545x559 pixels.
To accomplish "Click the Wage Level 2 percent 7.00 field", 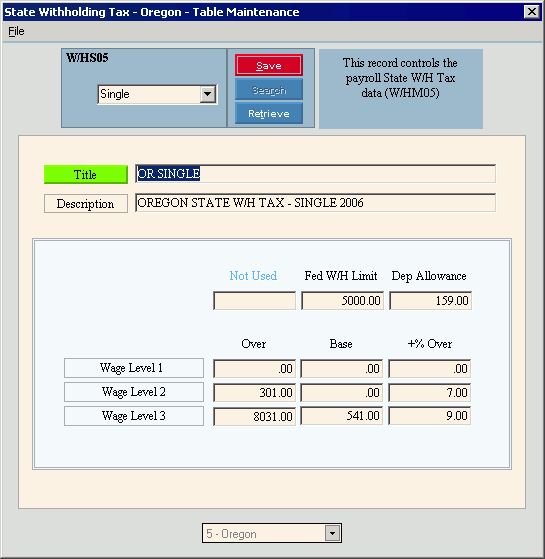I will click(x=430, y=393).
